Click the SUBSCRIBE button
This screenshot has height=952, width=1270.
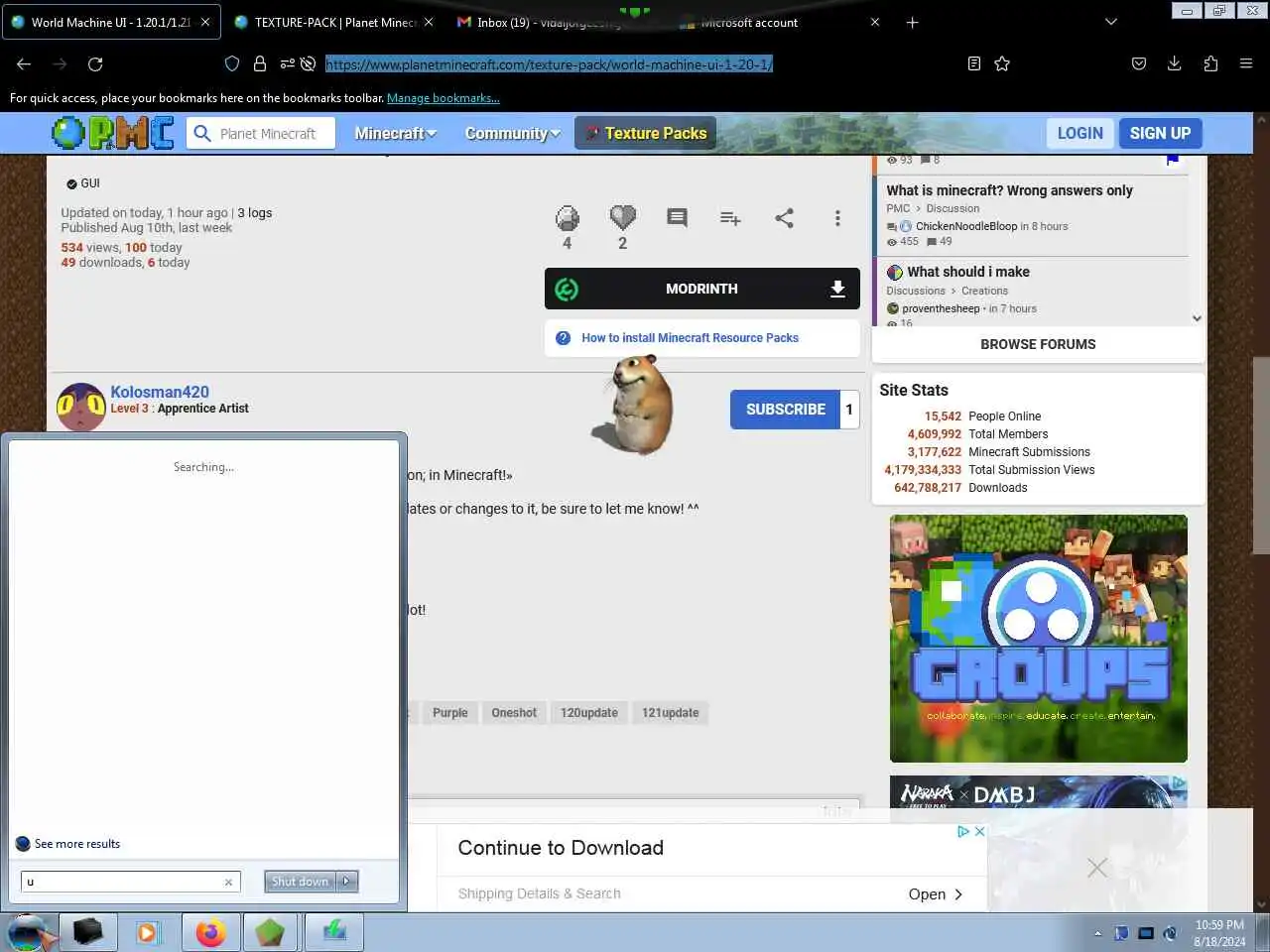click(785, 409)
